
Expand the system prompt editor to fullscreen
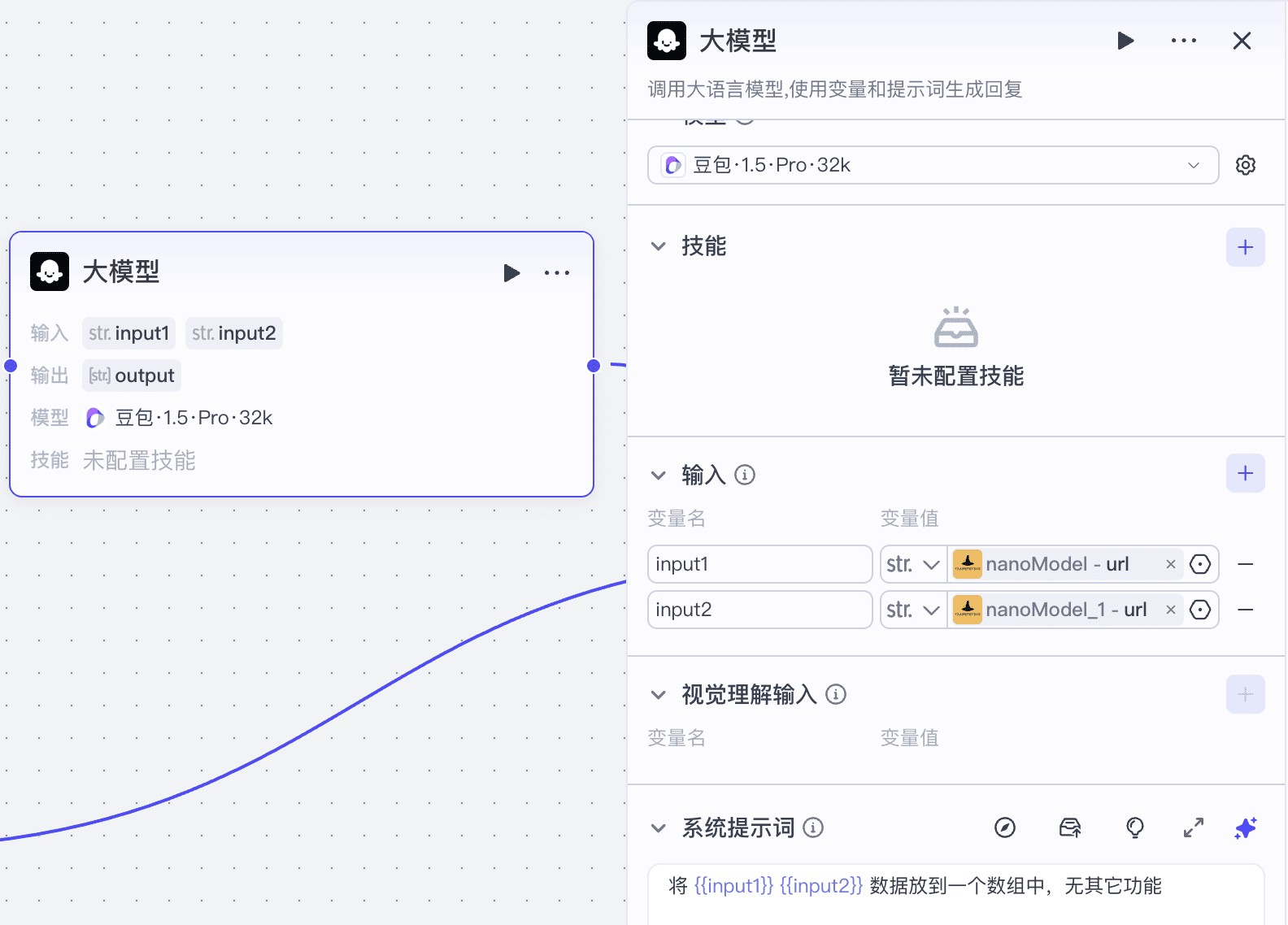tap(1193, 827)
